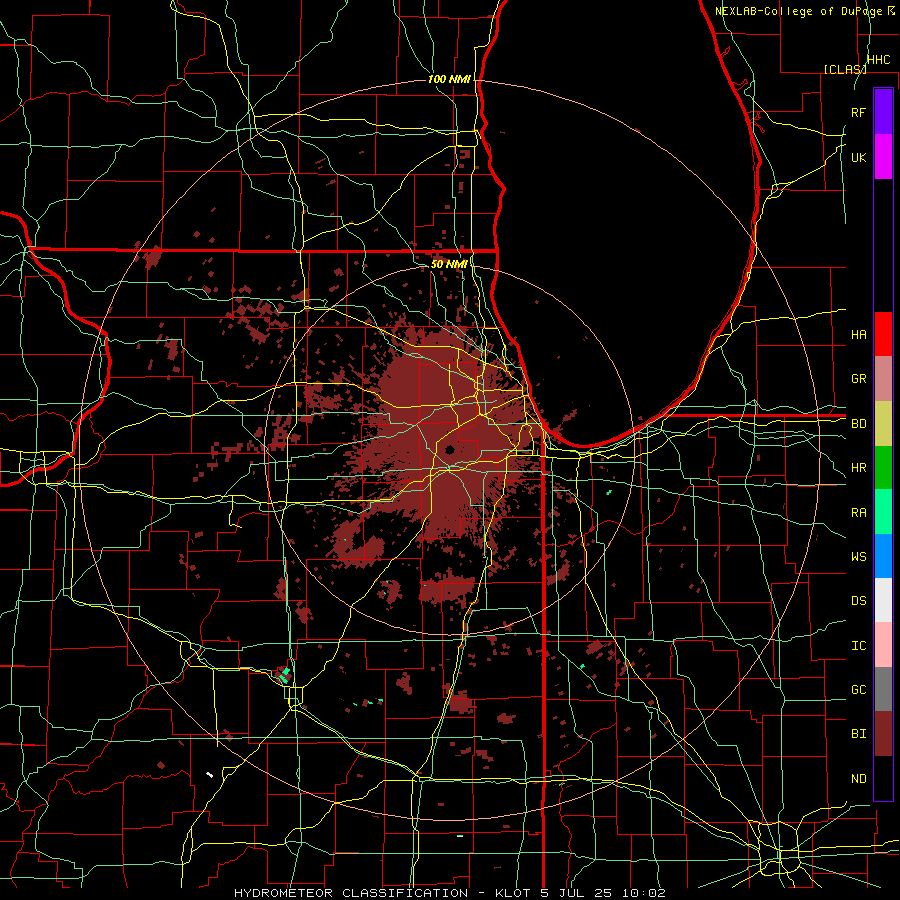Viewport: 900px width, 900px height.
Task: Click the HA legend label
Action: coord(858,334)
